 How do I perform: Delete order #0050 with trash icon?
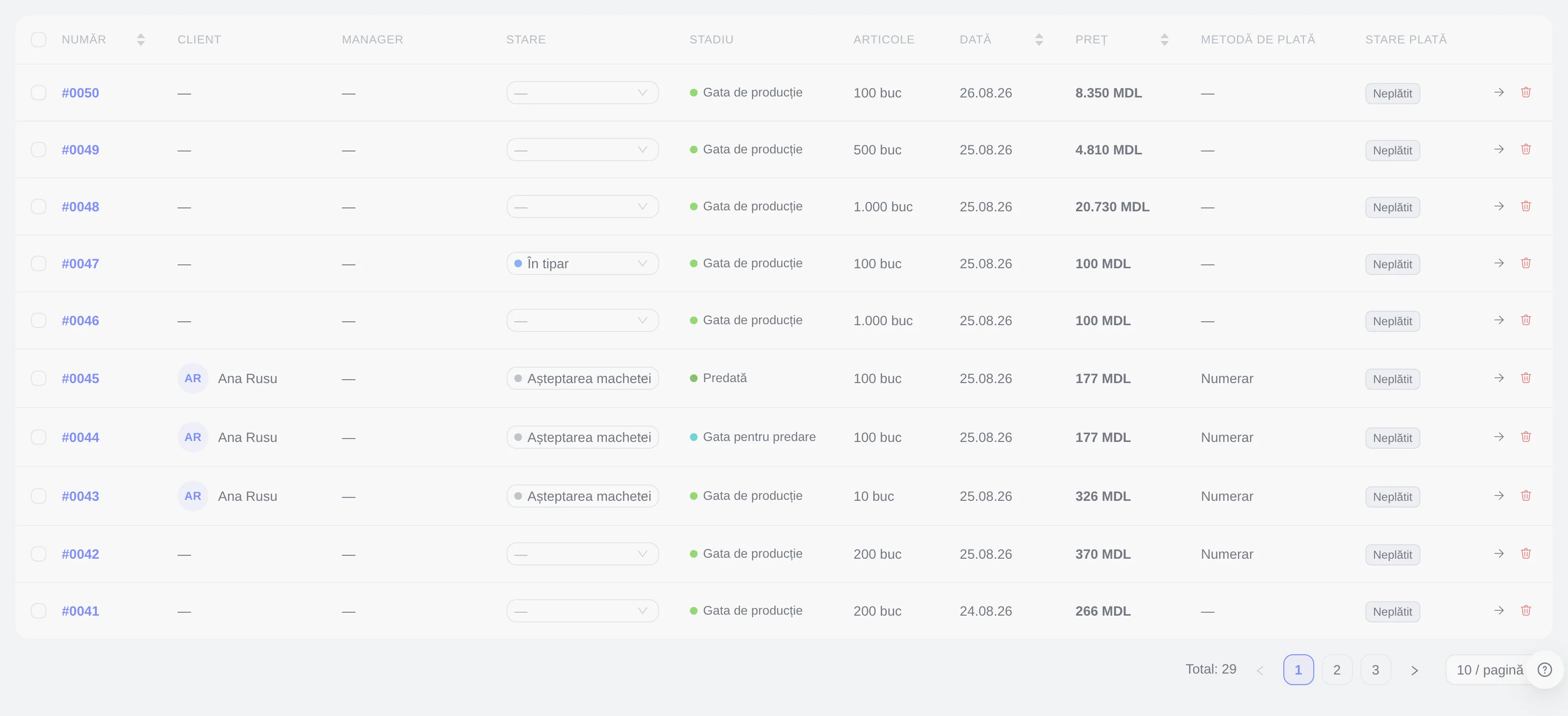[x=1526, y=93]
